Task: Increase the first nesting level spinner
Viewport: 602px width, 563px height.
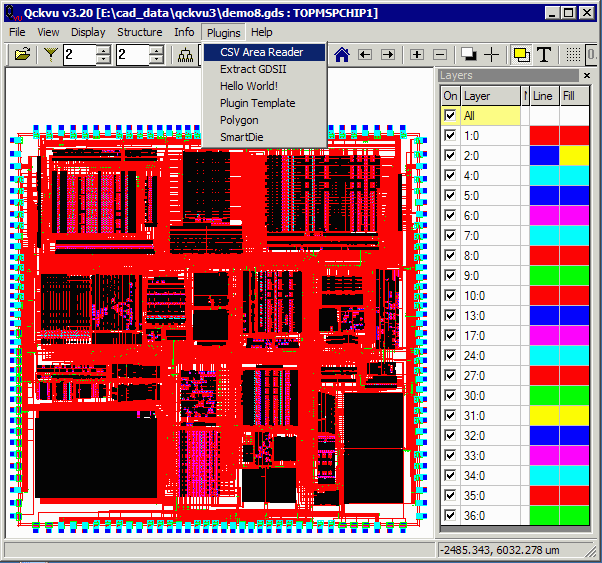Action: [104, 50]
